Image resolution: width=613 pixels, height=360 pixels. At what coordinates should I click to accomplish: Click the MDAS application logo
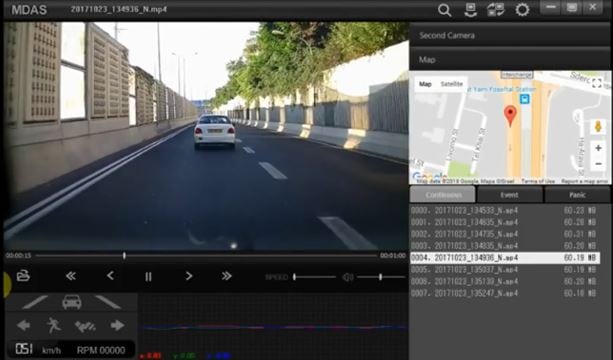point(29,10)
